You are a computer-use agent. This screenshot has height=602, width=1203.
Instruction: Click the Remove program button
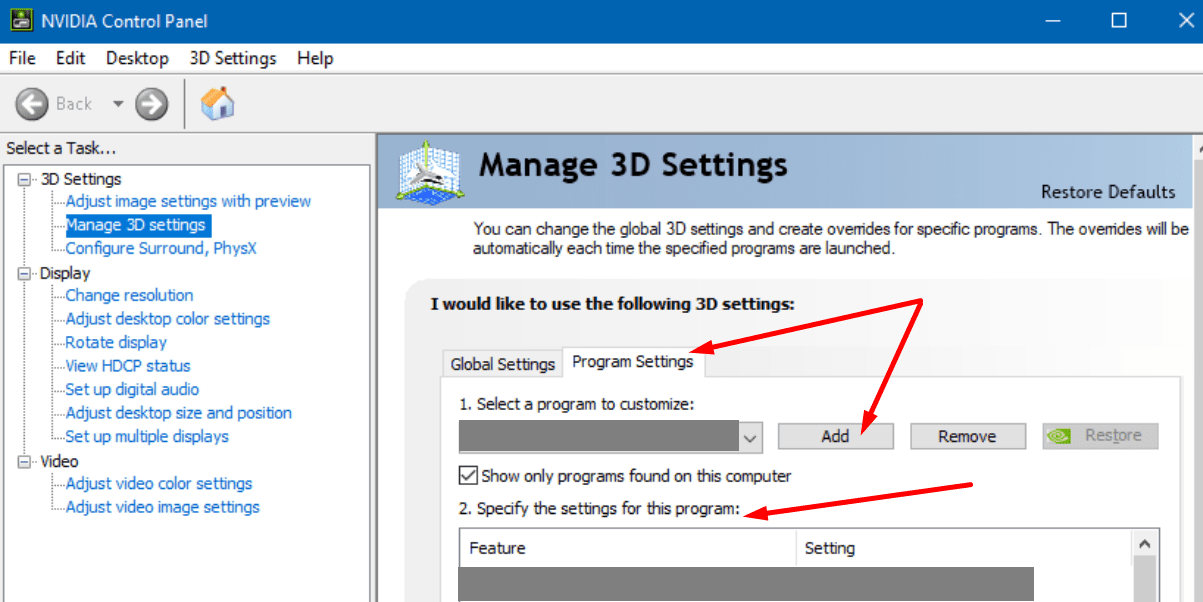[967, 436]
